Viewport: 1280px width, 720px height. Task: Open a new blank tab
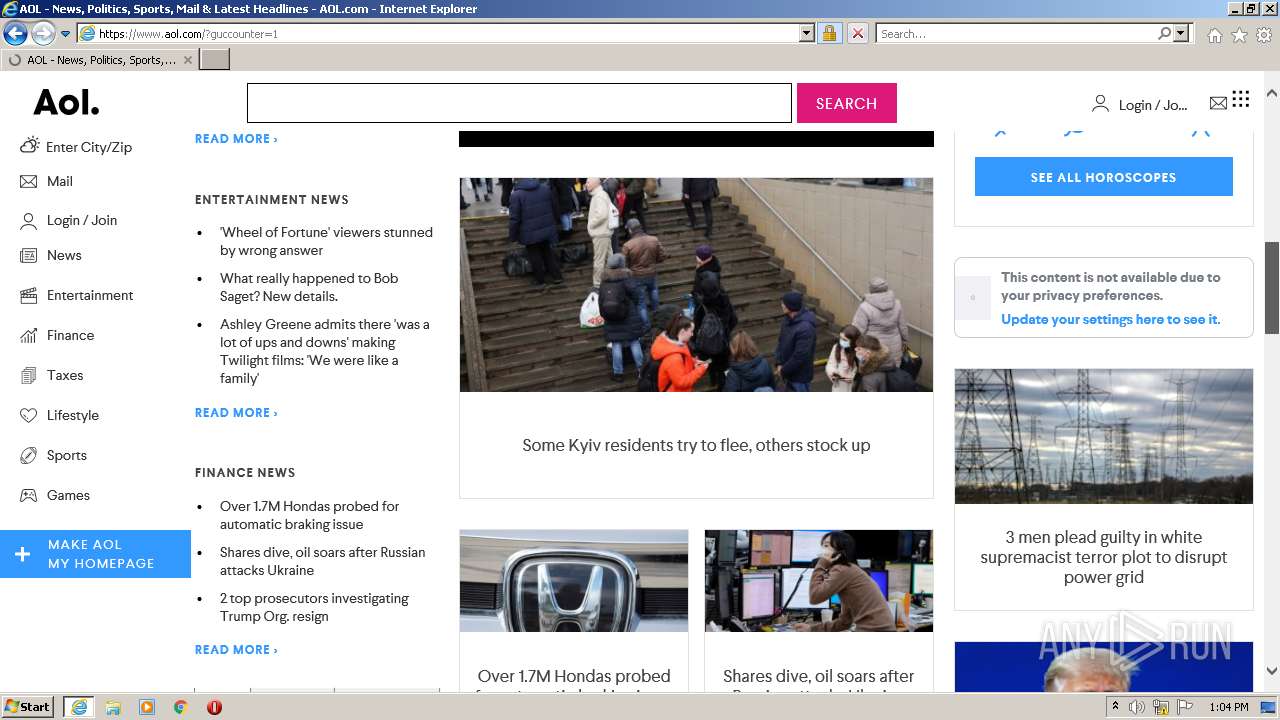pyautogui.click(x=215, y=60)
